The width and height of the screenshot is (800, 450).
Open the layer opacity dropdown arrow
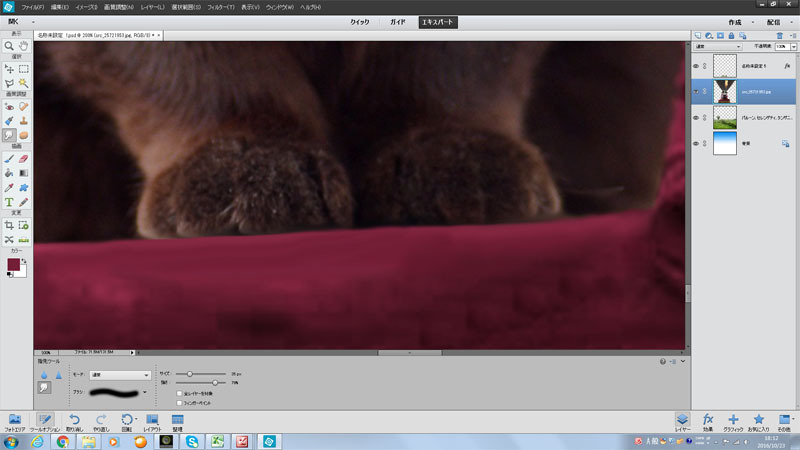click(x=794, y=46)
